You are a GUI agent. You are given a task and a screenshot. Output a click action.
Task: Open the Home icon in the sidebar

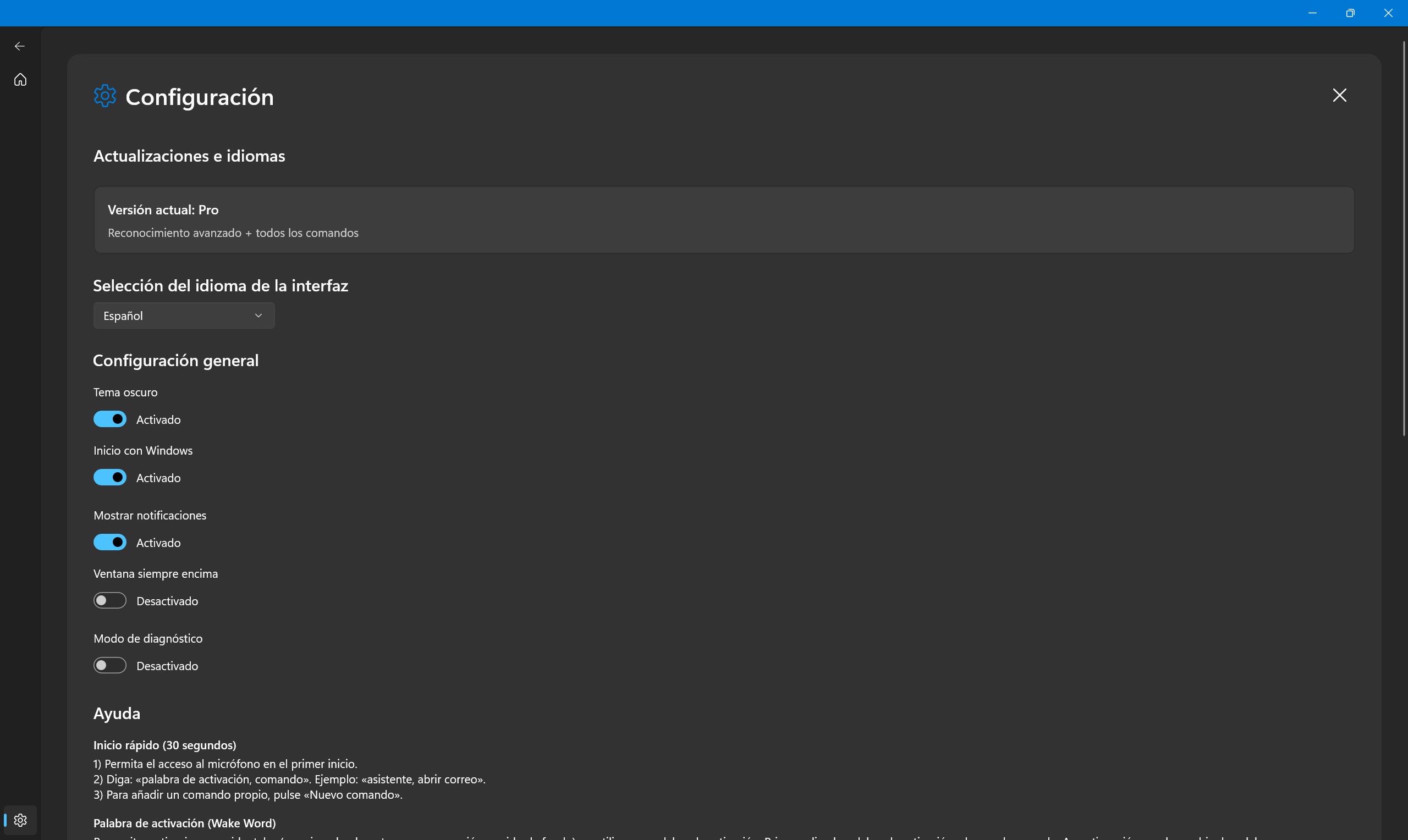pos(20,80)
